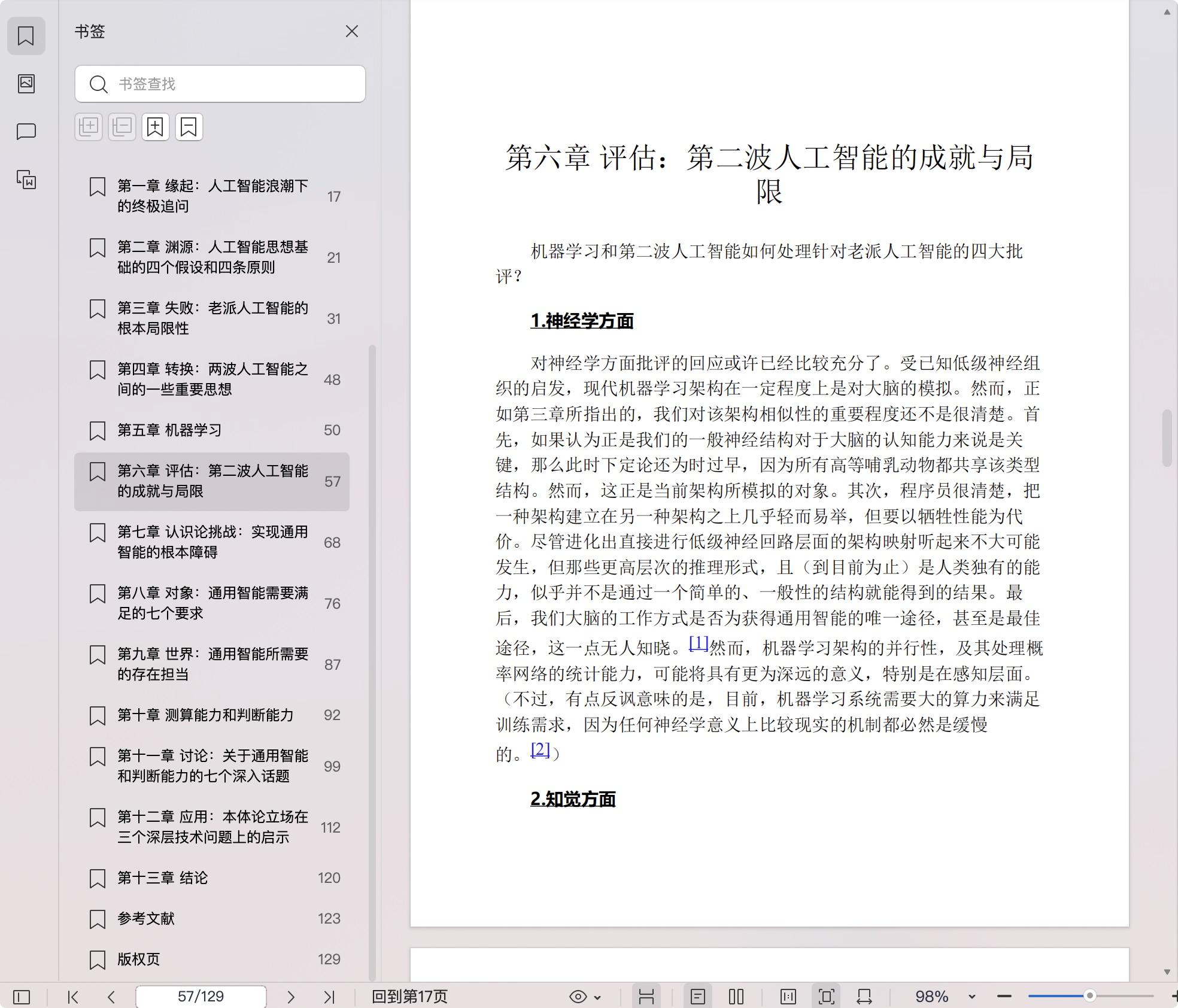
Task: Expand all bookmarks button
Action: coord(89,127)
